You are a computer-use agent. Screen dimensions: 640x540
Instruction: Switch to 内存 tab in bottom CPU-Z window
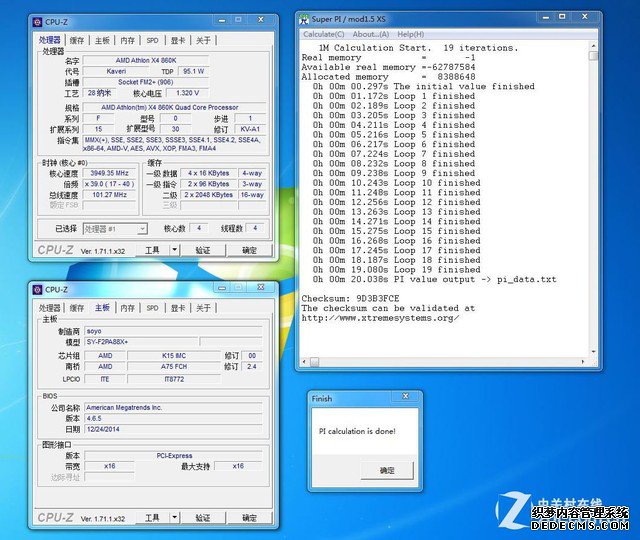(x=127, y=308)
